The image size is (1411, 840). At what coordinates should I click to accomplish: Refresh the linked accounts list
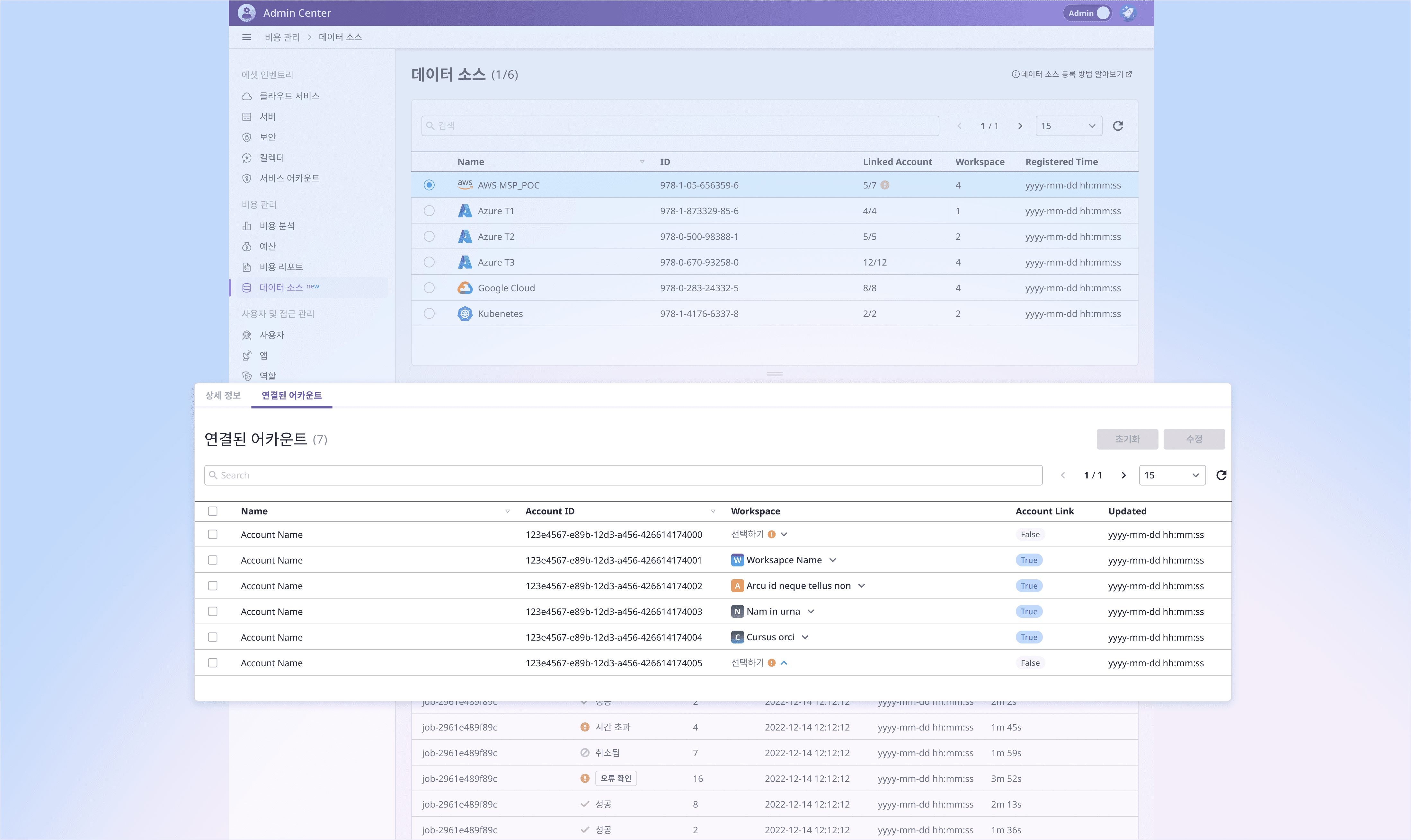click(1221, 475)
